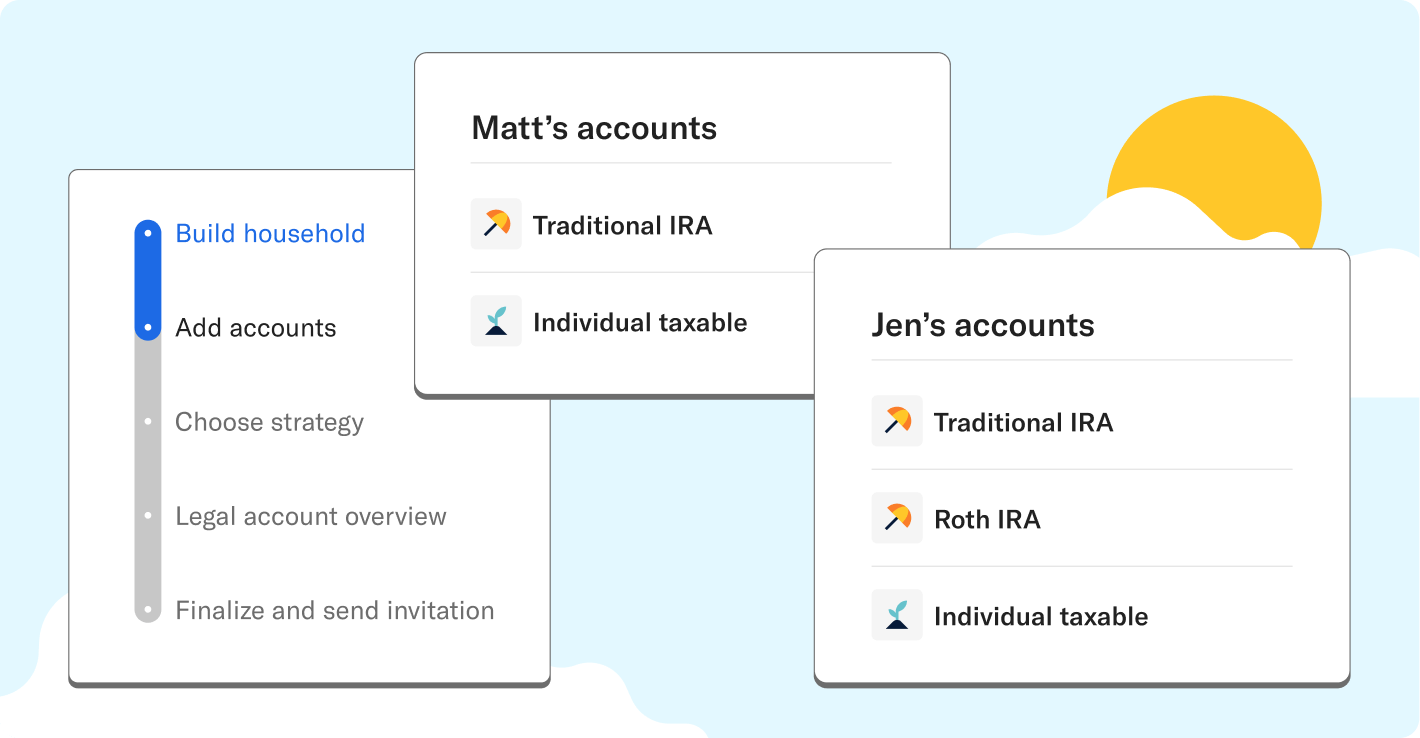Select the Finalize and send invitation step dot

(148, 610)
